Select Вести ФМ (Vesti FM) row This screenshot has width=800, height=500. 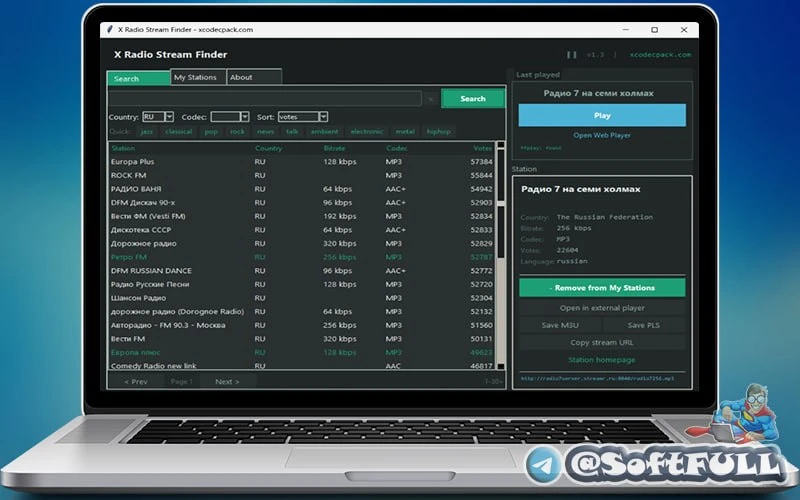(302, 216)
